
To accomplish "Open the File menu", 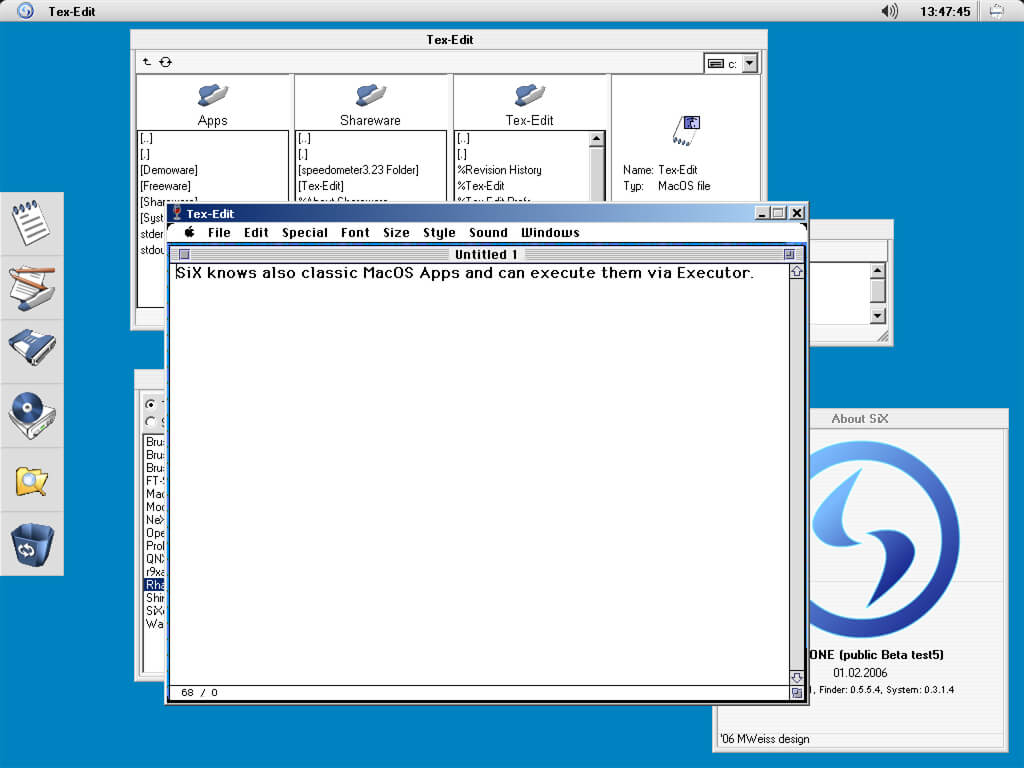I will pos(219,232).
